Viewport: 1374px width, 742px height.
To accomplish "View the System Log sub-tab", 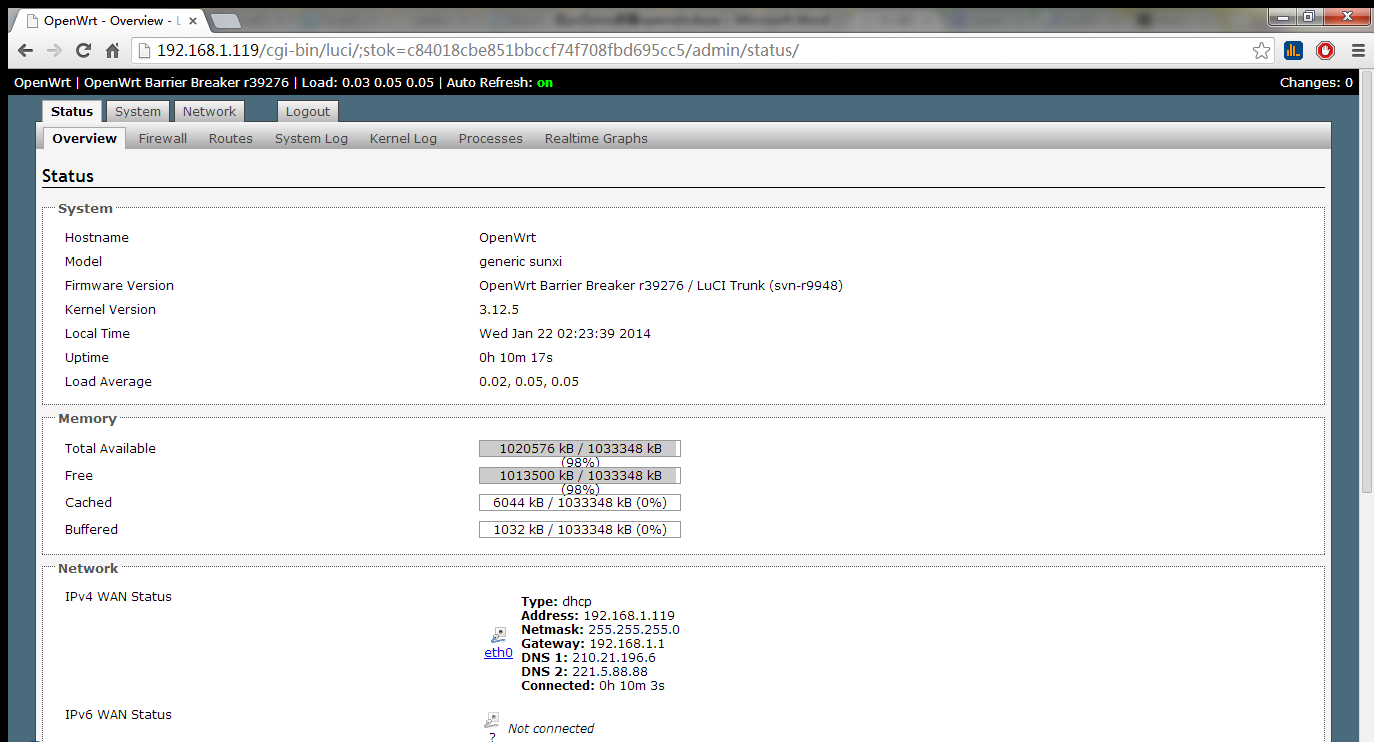I will (312, 139).
